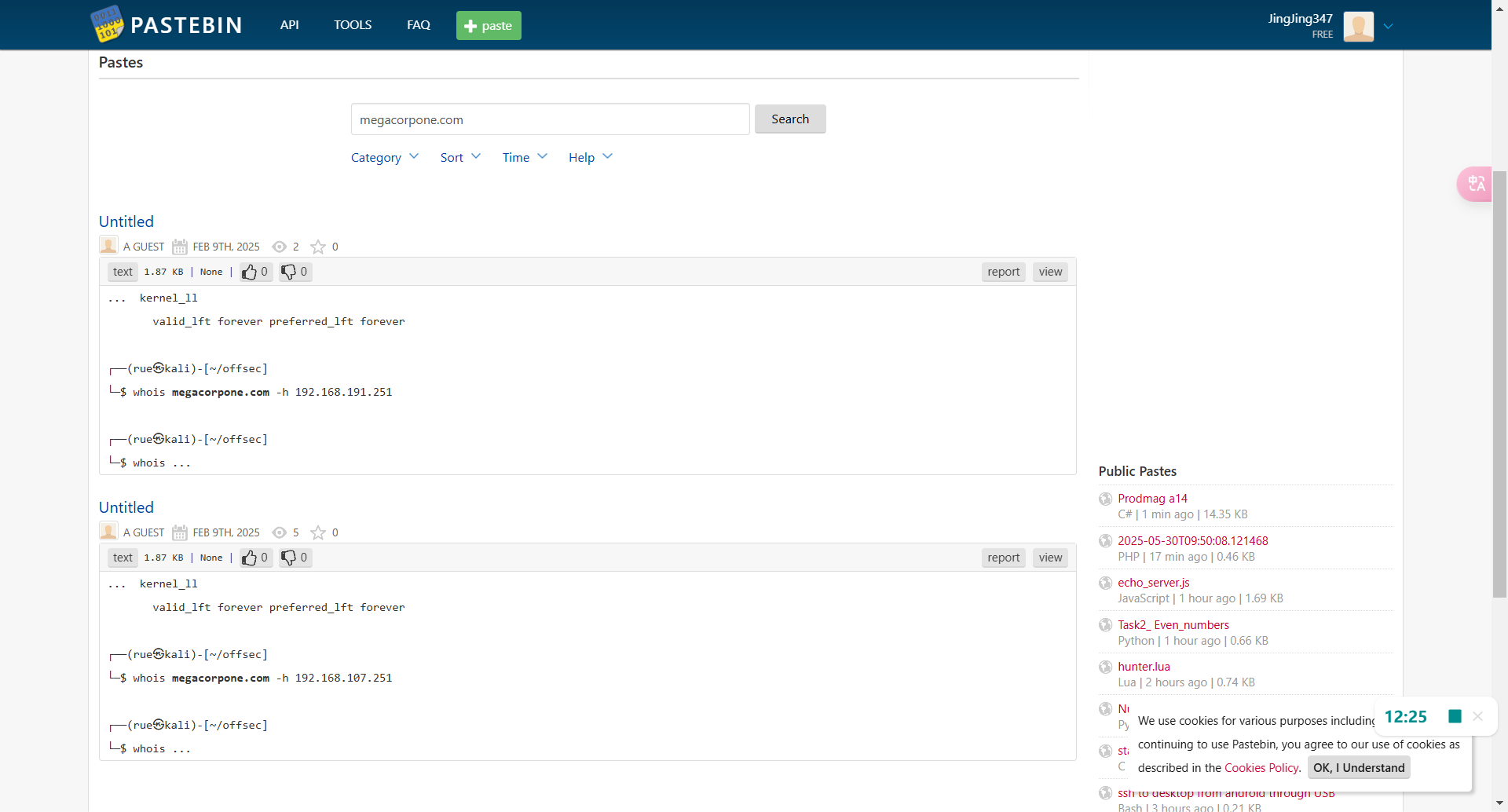Click globe icon beside echo_server.js
Screen dimensions: 1508x812
tap(1105, 583)
